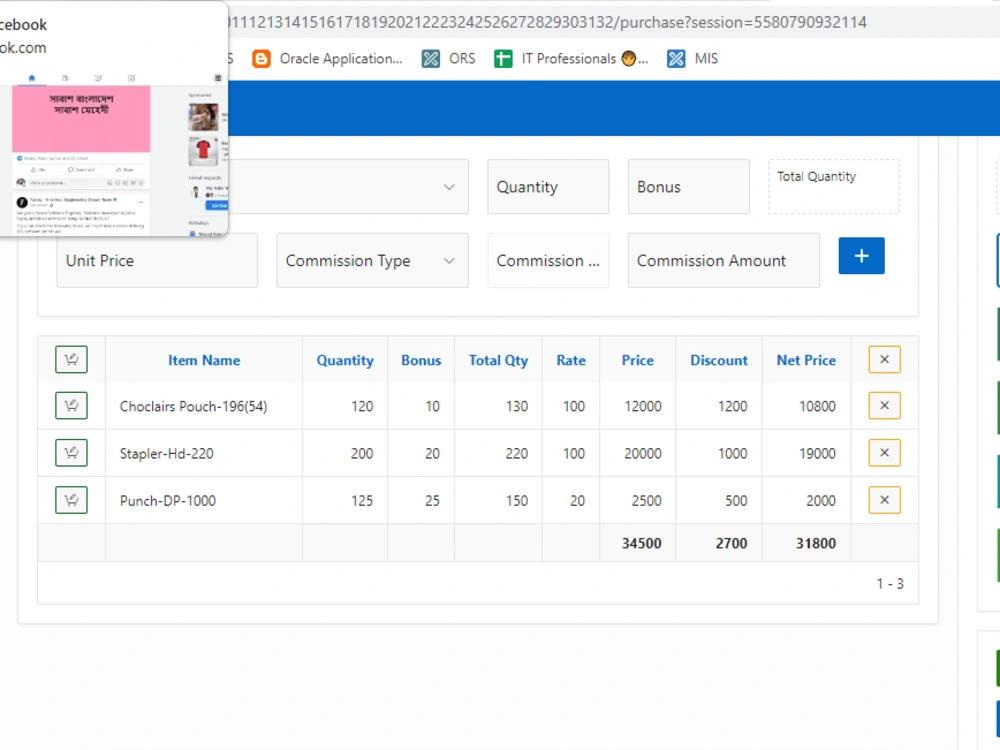Click price cell 12000
This screenshot has width=1000, height=750.
(643, 406)
